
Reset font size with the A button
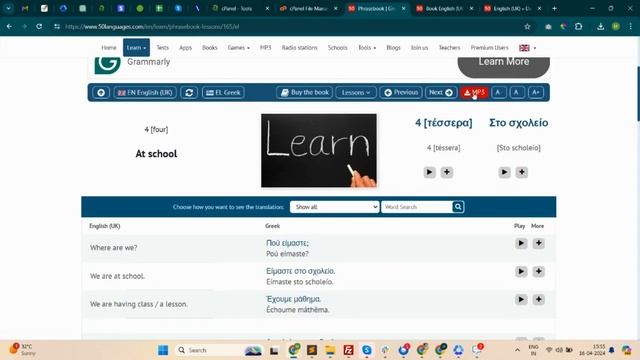pyautogui.click(x=516, y=93)
